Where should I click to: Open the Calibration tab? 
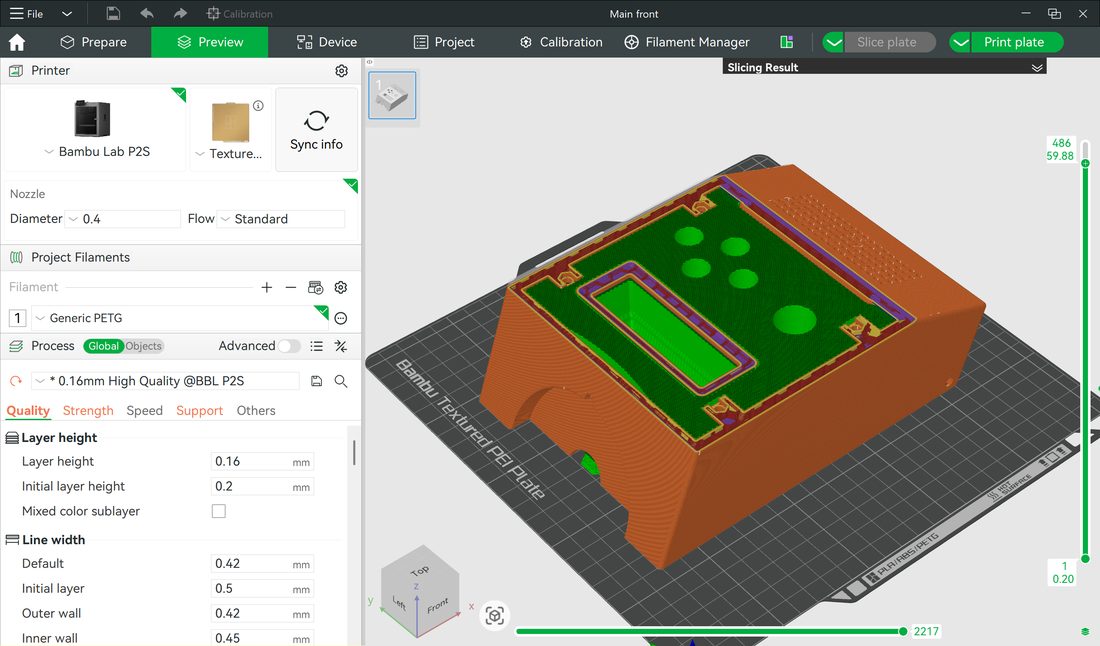click(x=561, y=42)
